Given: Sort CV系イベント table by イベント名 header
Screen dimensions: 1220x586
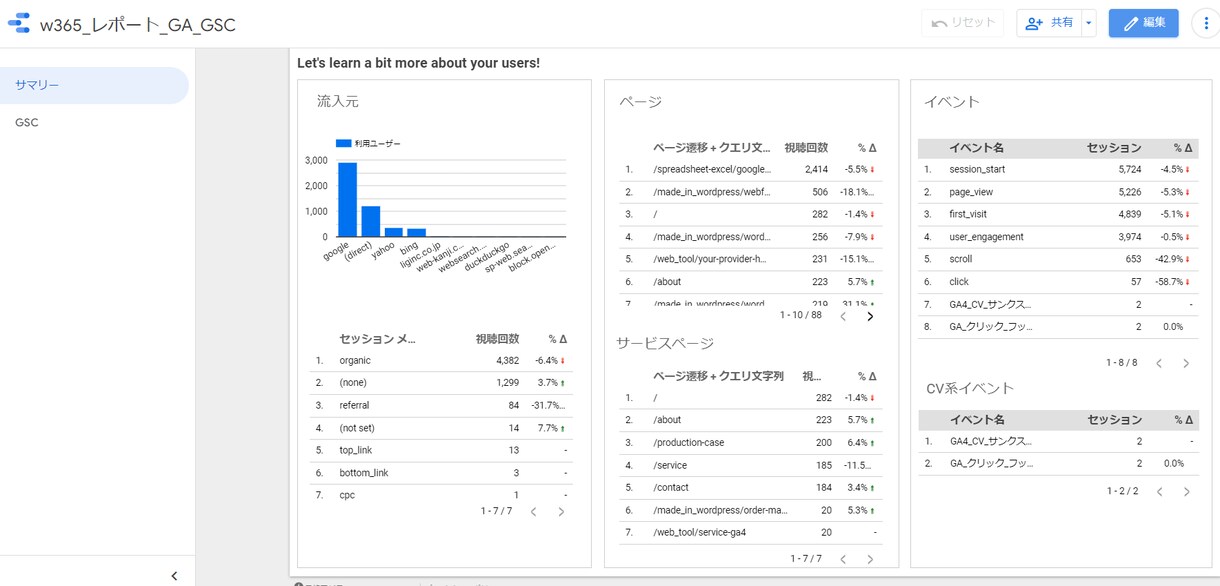Looking at the screenshot, I should point(977,420).
